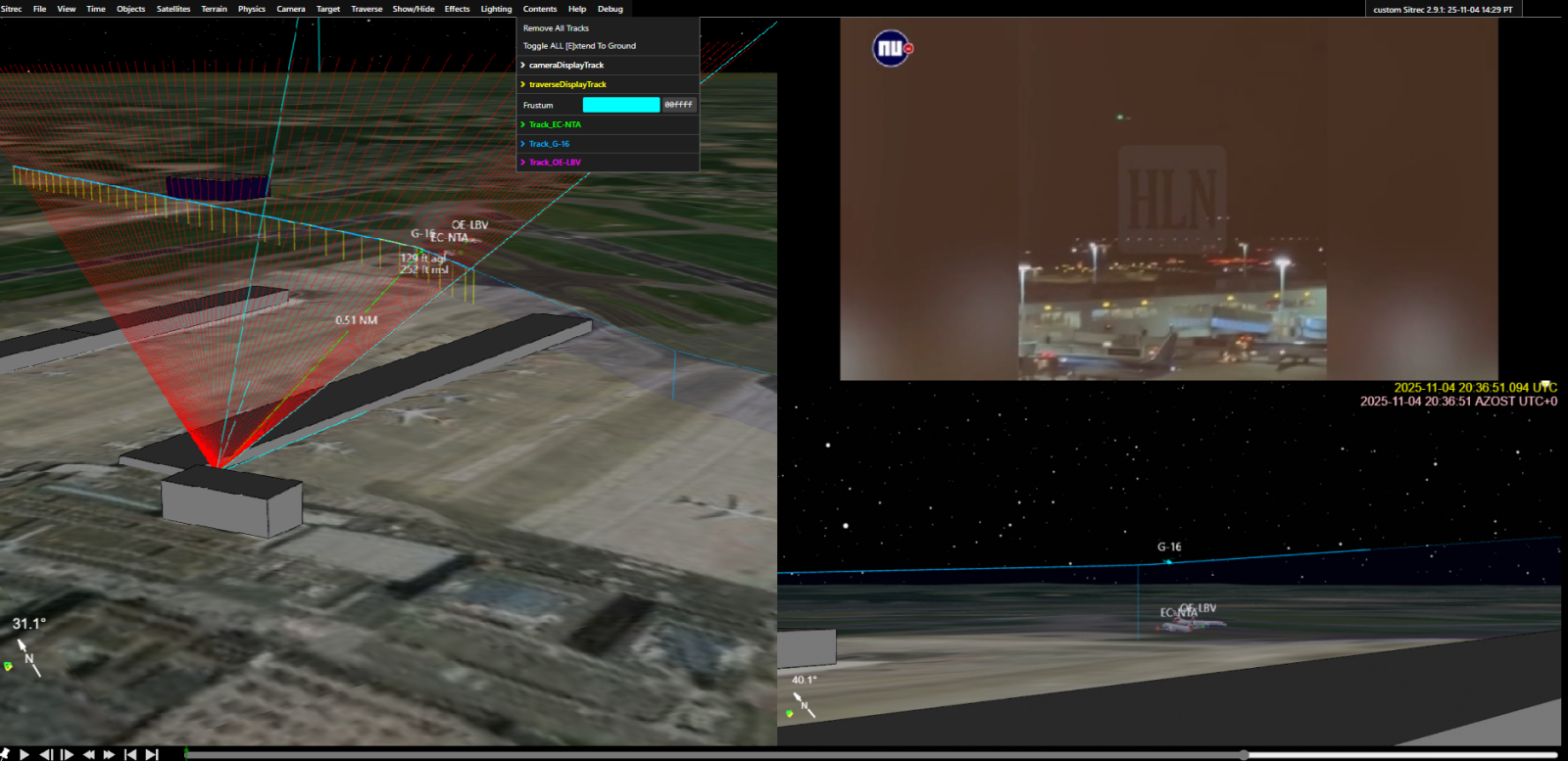This screenshot has width=1568, height=761.
Task: Click the compass in the left 3D view
Action: (29, 659)
